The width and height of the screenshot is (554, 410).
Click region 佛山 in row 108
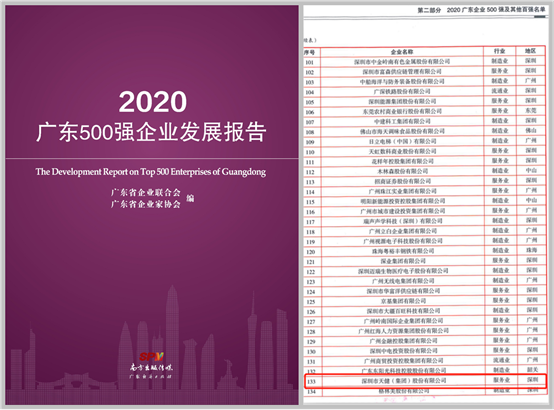(x=531, y=130)
